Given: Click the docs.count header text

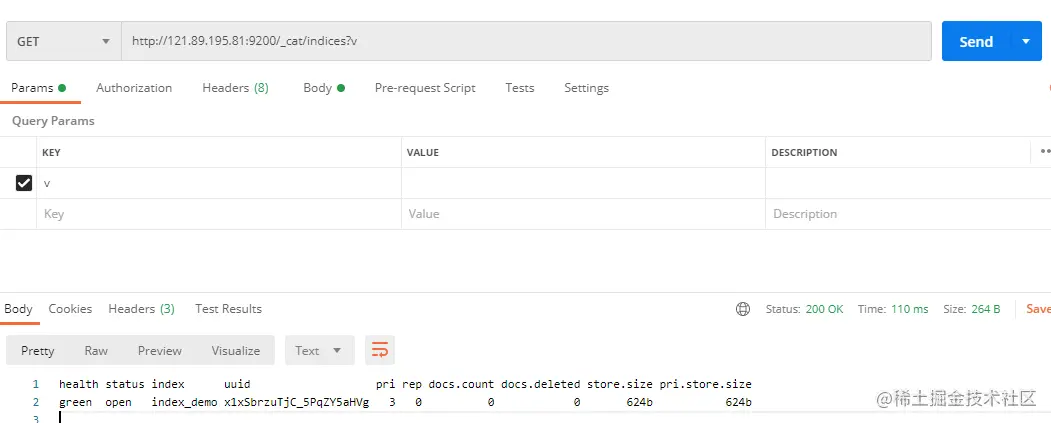Looking at the screenshot, I should [461, 384].
